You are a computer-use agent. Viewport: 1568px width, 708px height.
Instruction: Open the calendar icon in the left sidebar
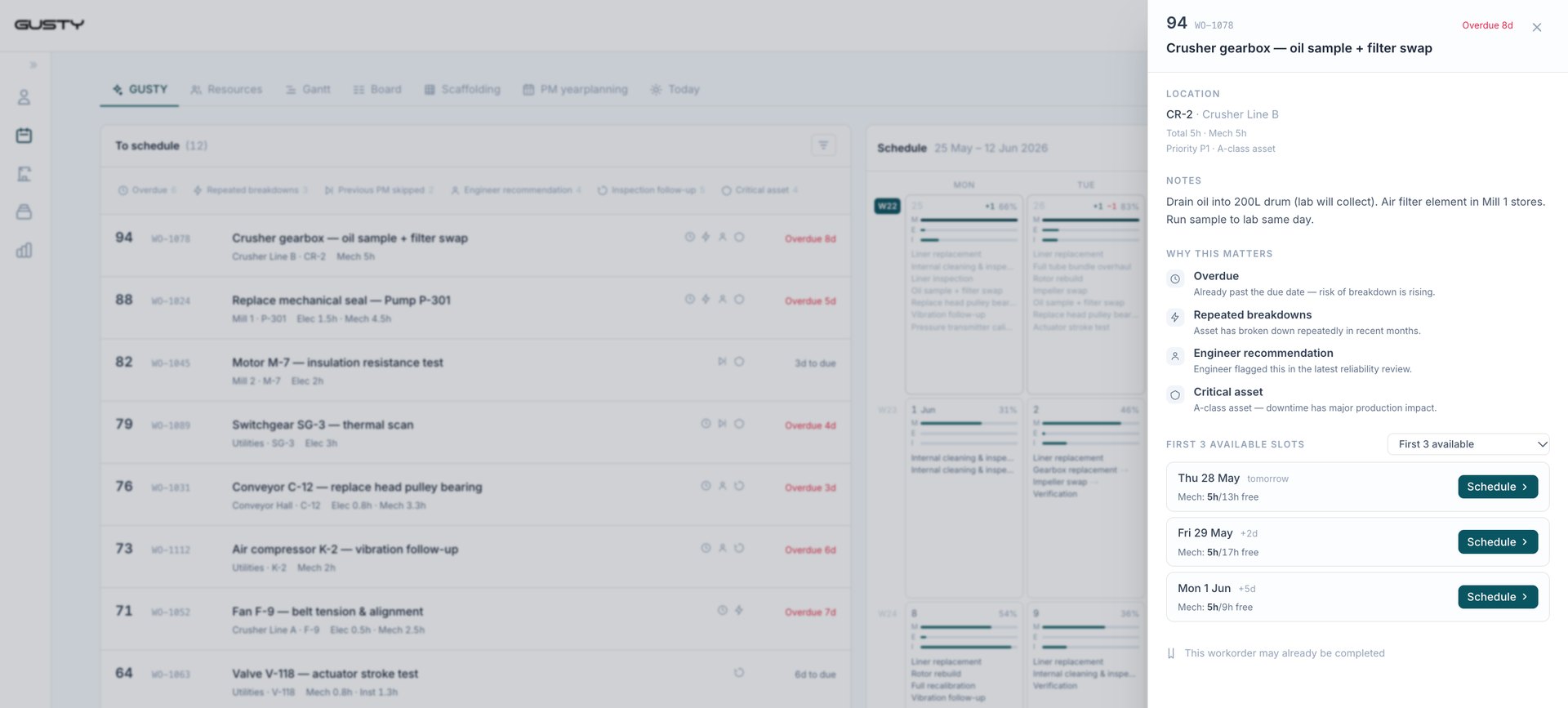click(x=24, y=136)
